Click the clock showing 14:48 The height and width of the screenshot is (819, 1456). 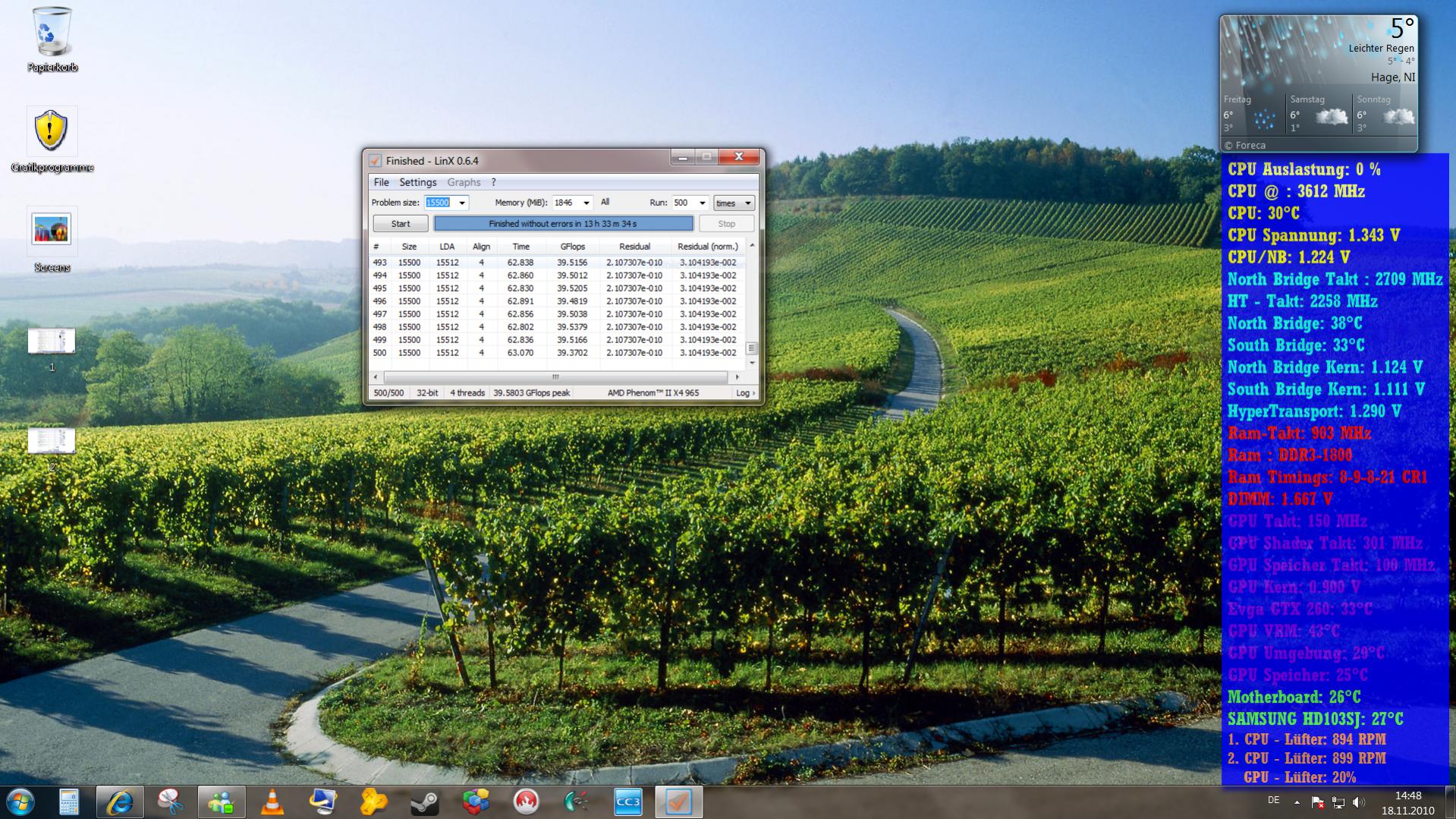pos(1407,795)
